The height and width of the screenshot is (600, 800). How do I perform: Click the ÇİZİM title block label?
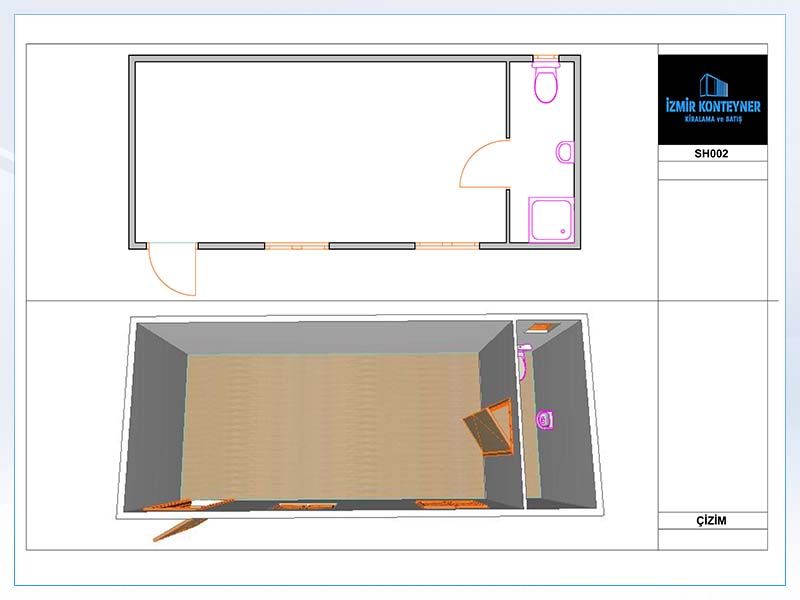(x=713, y=521)
